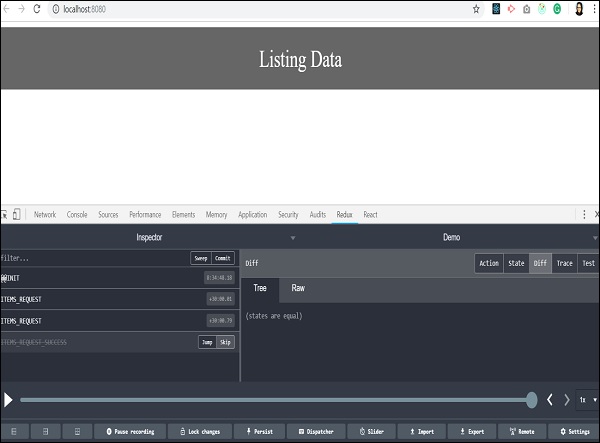The width and height of the screenshot is (600, 443).
Task: Click the Export state button
Action: (x=471, y=432)
